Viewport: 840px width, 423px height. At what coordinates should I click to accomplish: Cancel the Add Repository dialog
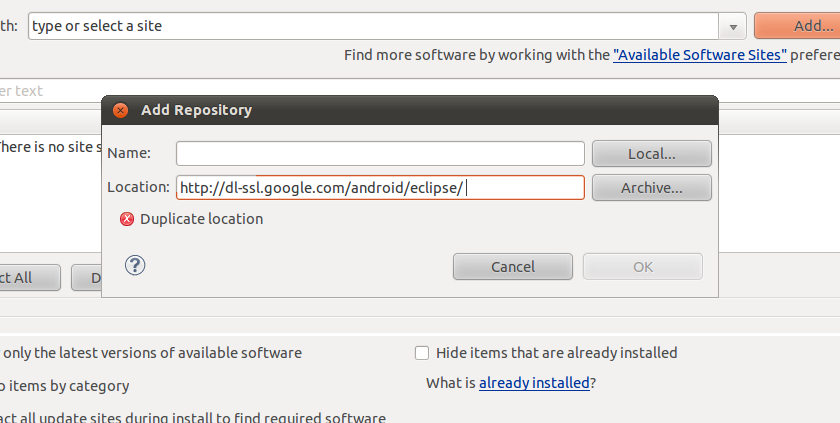coord(513,267)
